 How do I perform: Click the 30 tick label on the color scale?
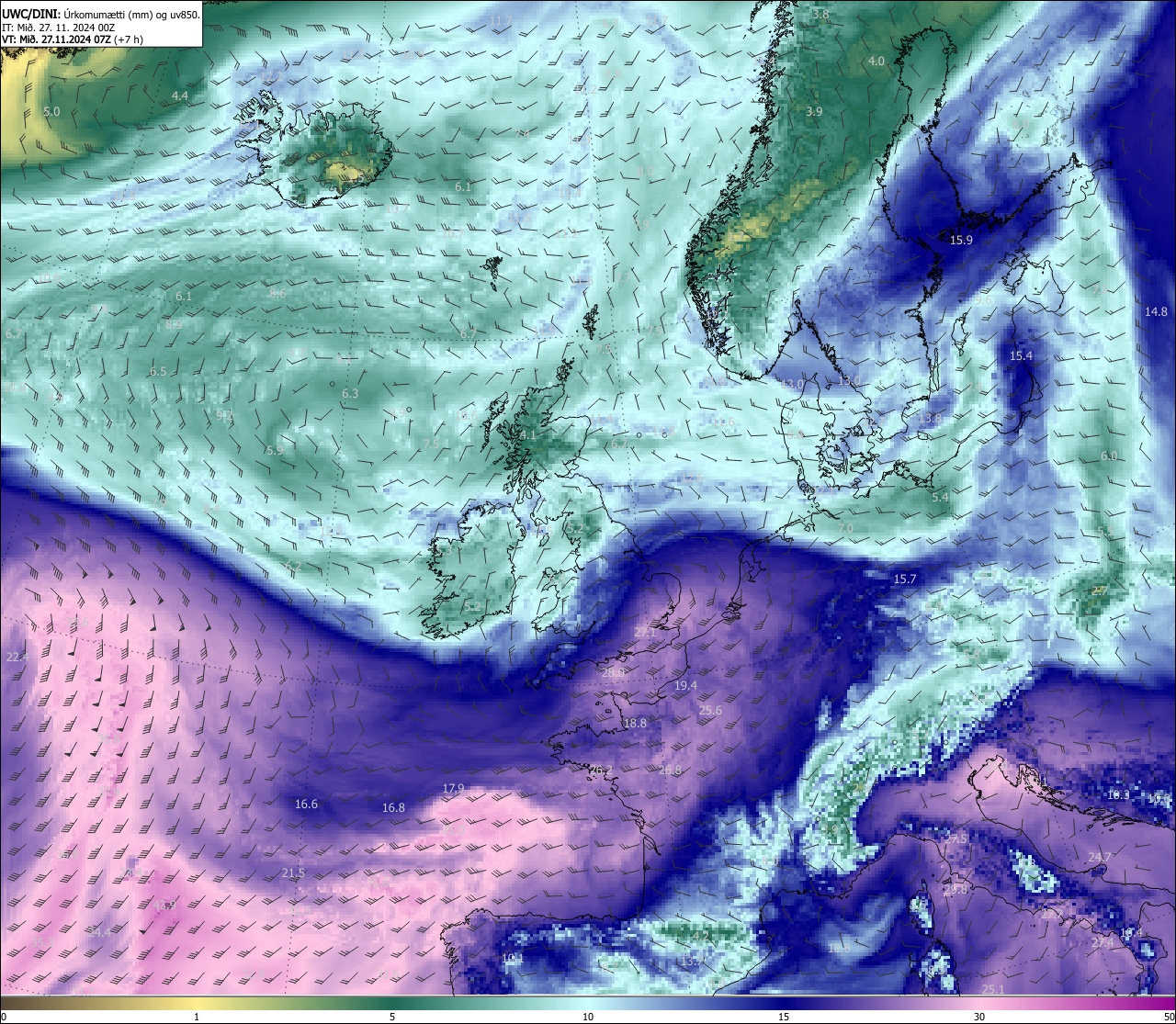coord(979,1017)
